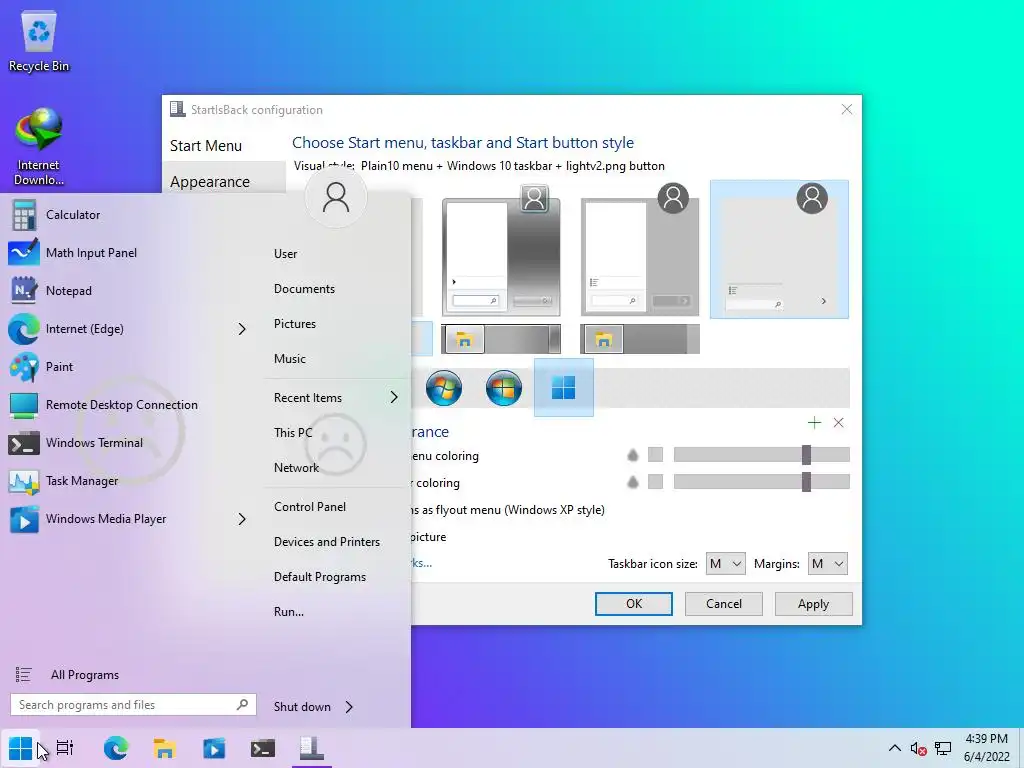This screenshot has width=1024, height=768.
Task: Open the Terminal taskbar icon
Action: (263, 748)
